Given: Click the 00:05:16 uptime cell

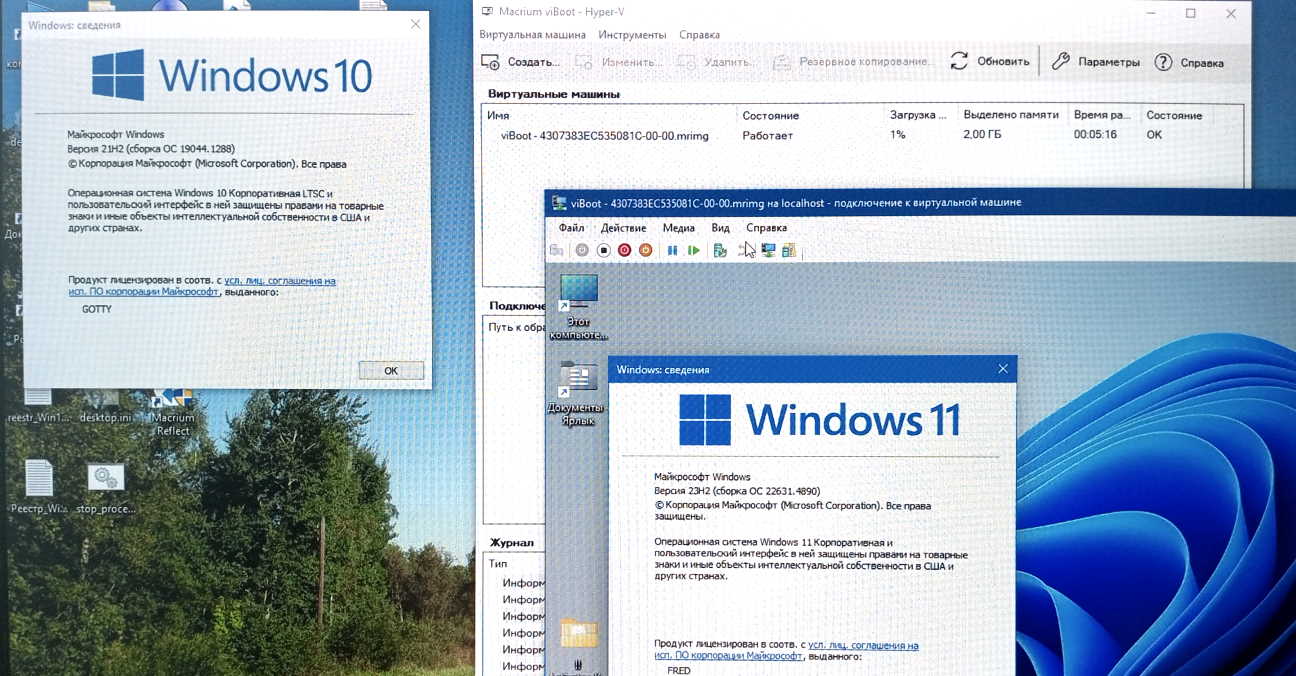Looking at the screenshot, I should [1095, 135].
